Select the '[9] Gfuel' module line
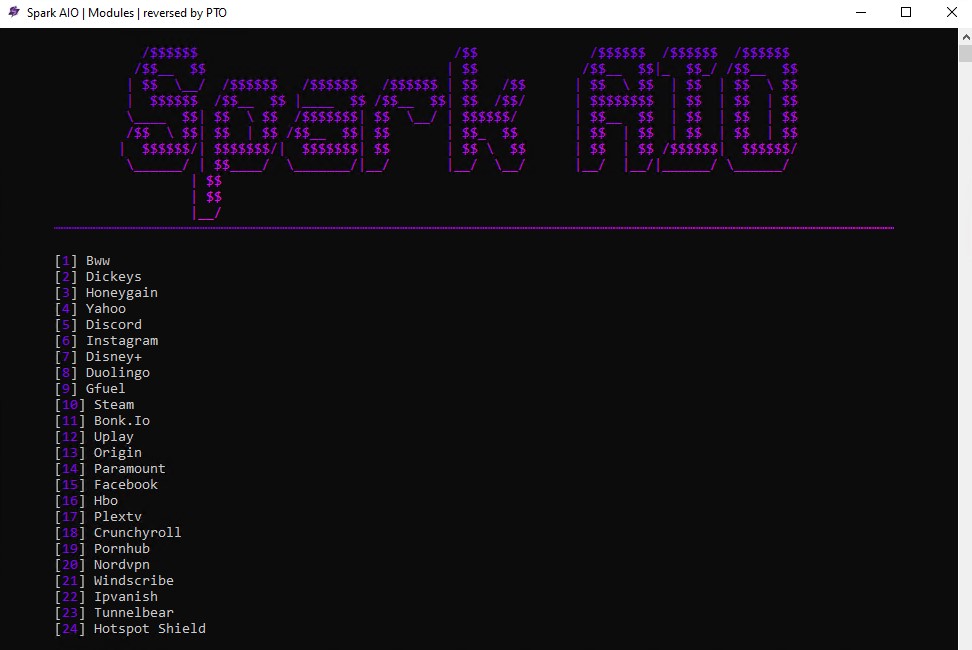Screen dimensions: 972x650 click(x=91, y=389)
